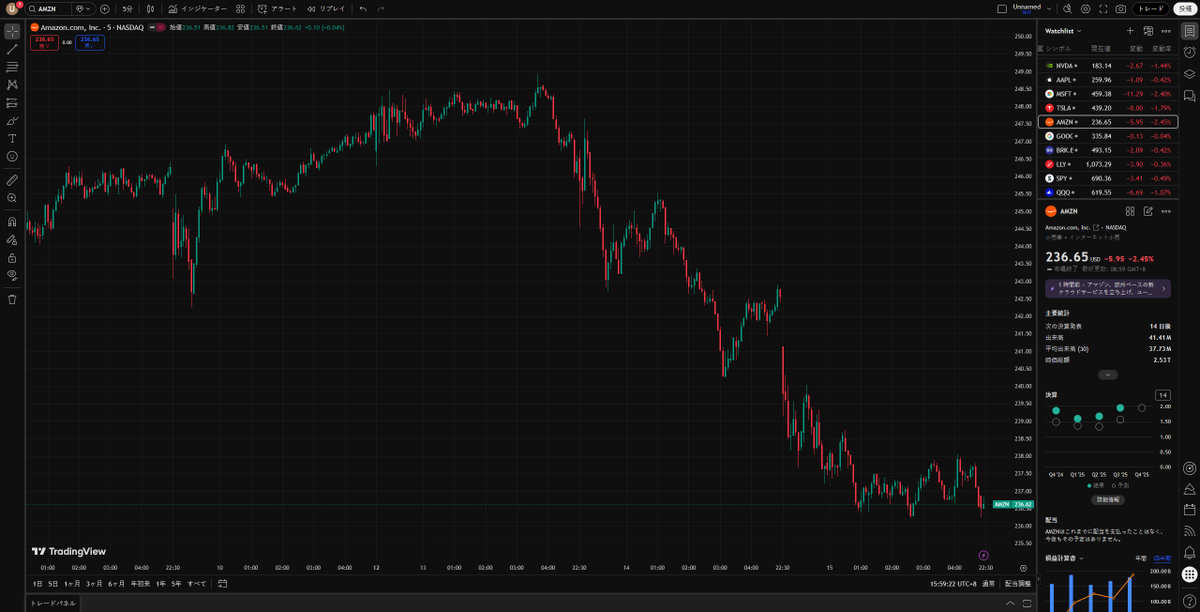
Task: Click the トレード trade button
Action: tap(1151, 8)
